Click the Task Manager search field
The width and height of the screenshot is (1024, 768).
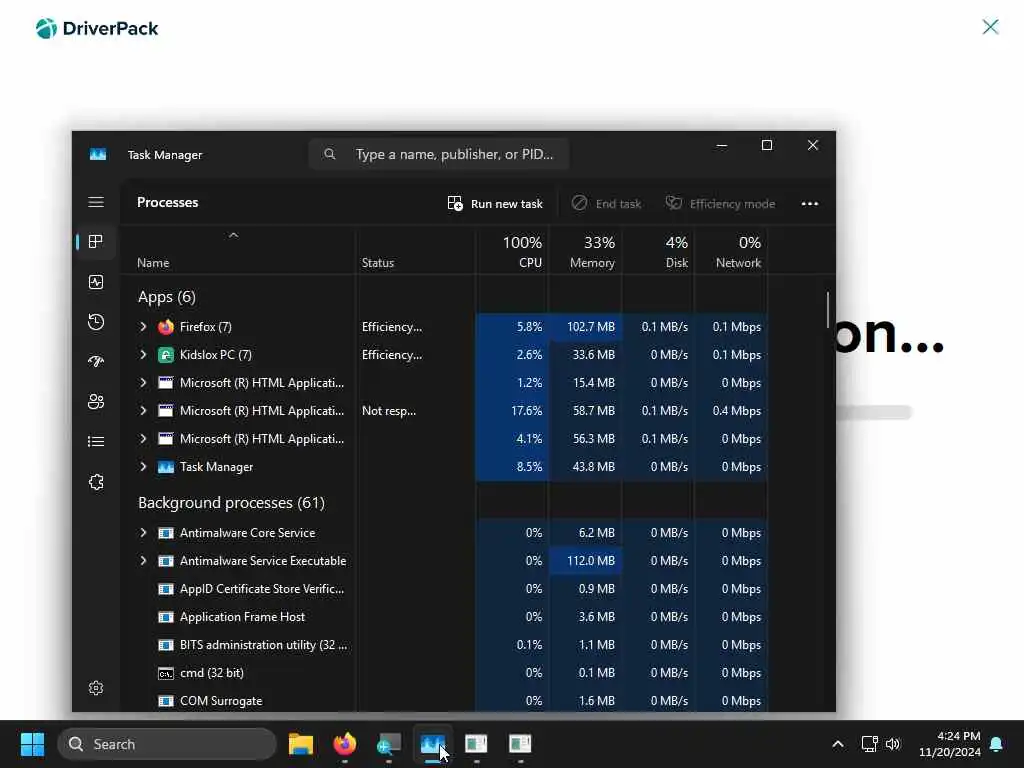click(439, 154)
